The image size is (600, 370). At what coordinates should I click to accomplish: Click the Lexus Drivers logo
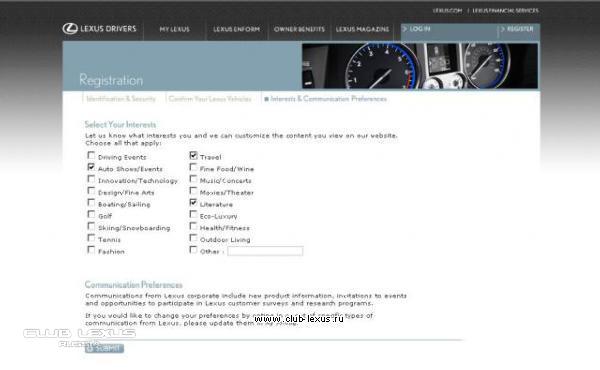click(x=99, y=29)
